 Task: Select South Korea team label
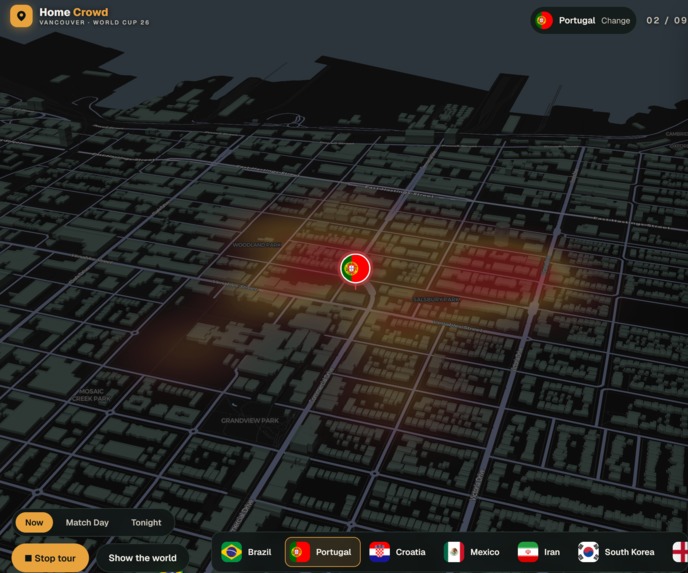(x=629, y=552)
